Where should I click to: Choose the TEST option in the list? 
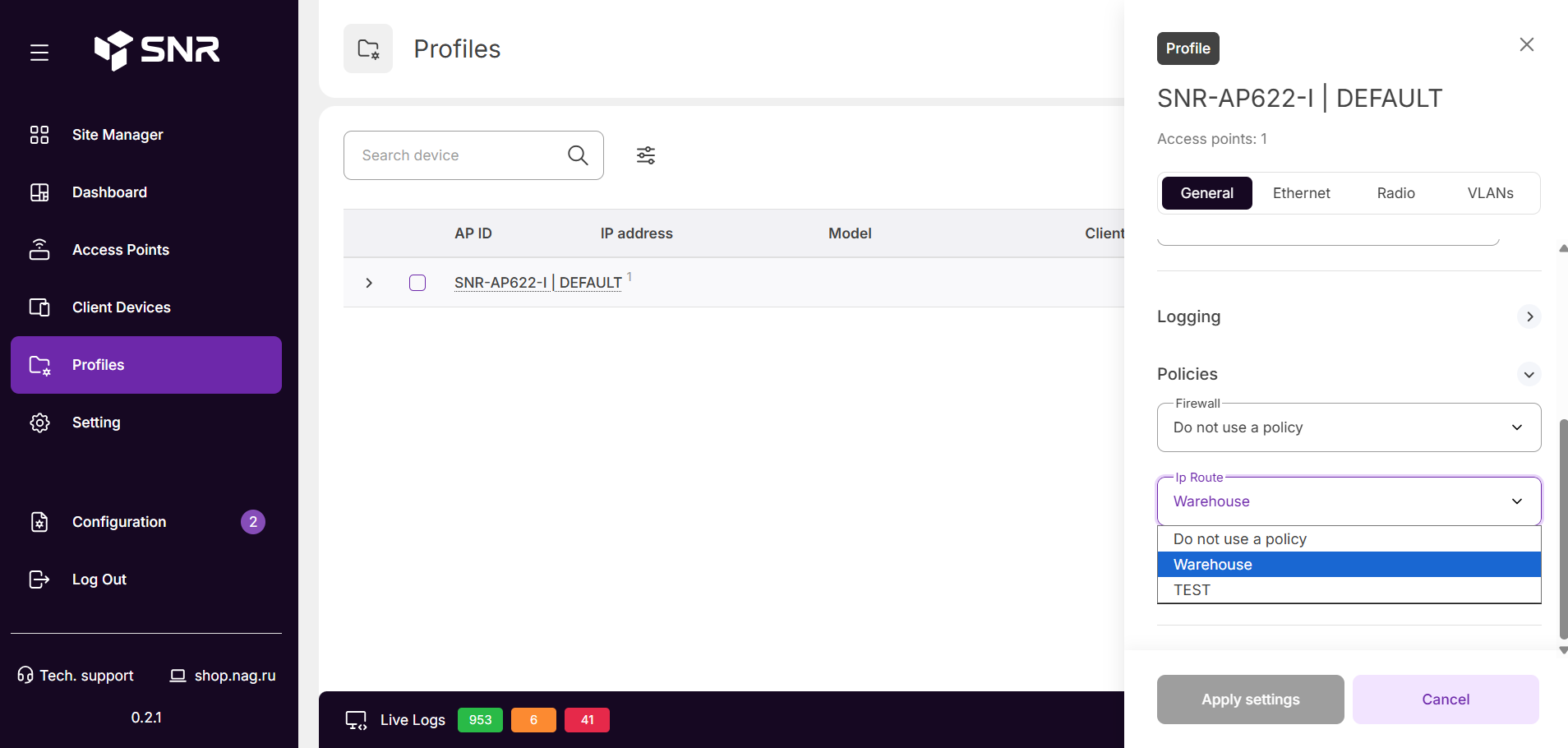(1349, 590)
